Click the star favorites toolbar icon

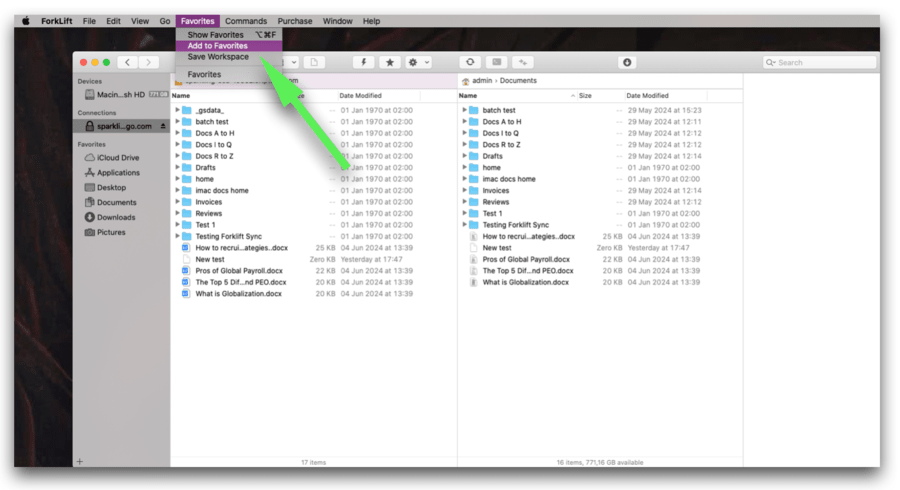pyautogui.click(x=390, y=62)
